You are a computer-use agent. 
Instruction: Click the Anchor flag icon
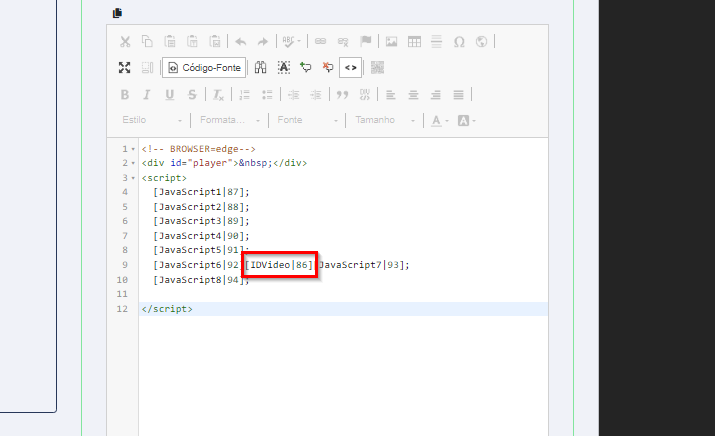click(365, 42)
